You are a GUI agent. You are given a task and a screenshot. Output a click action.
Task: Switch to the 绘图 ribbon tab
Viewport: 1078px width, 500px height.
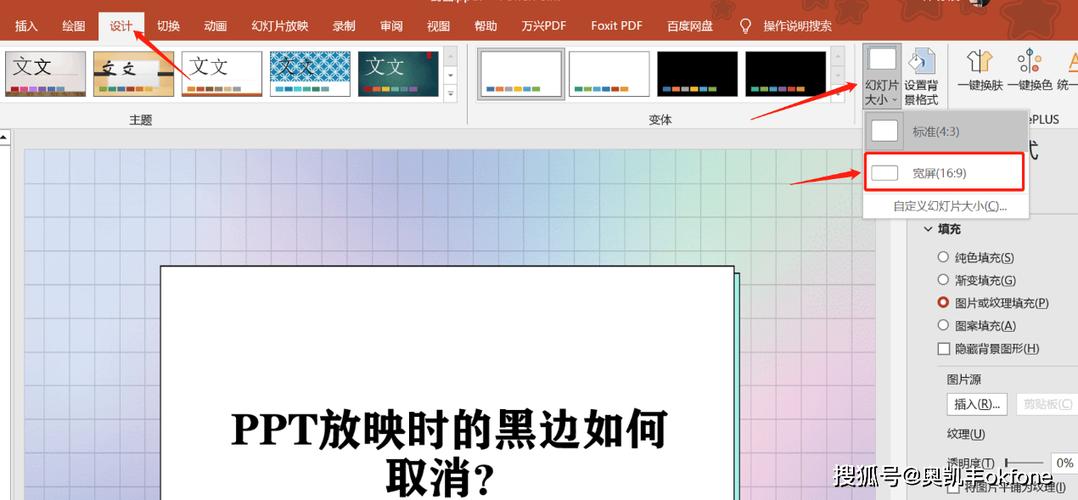click(74, 26)
